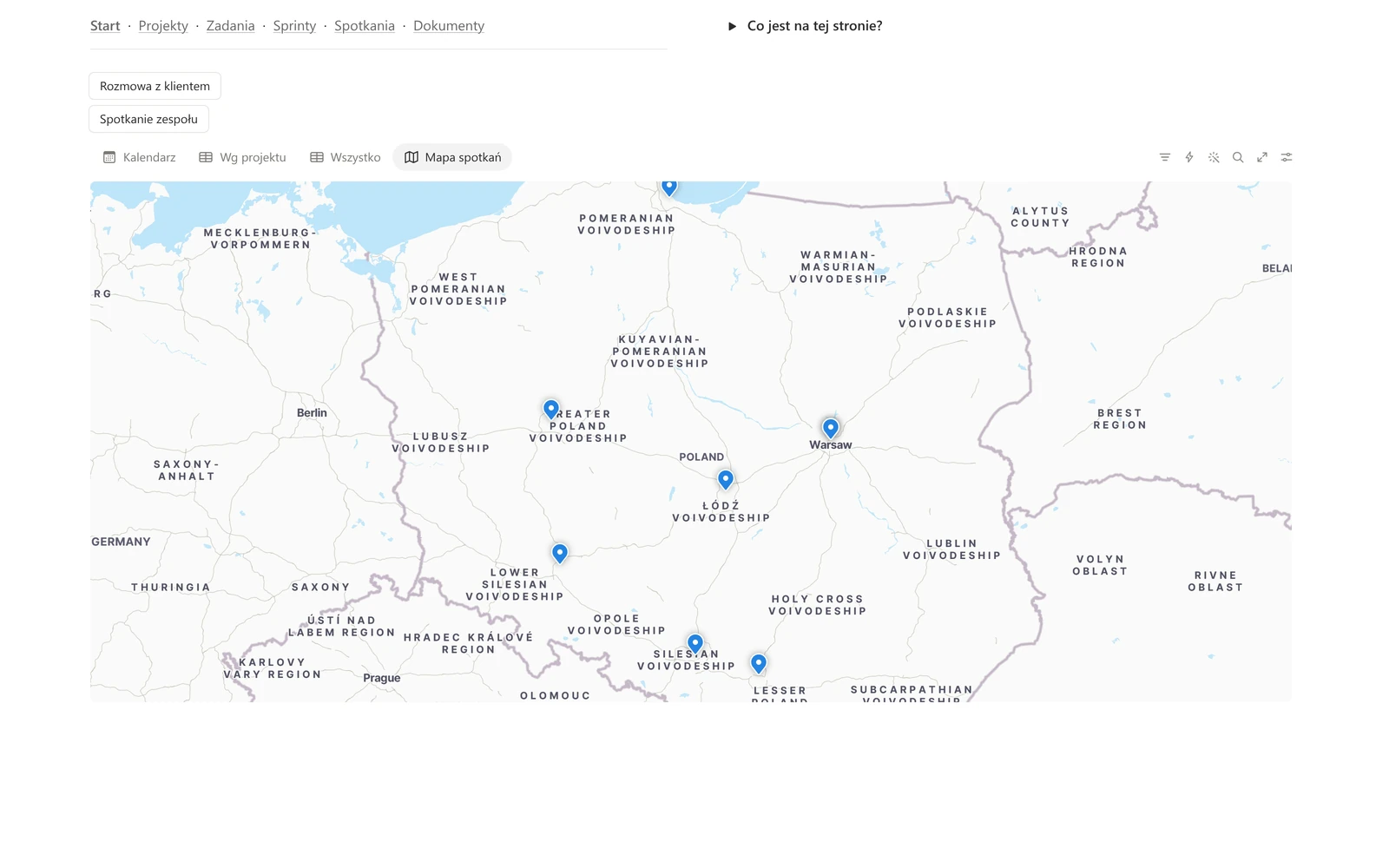Go to Start link
Viewport: 1389px width, 868px height.
(105, 26)
